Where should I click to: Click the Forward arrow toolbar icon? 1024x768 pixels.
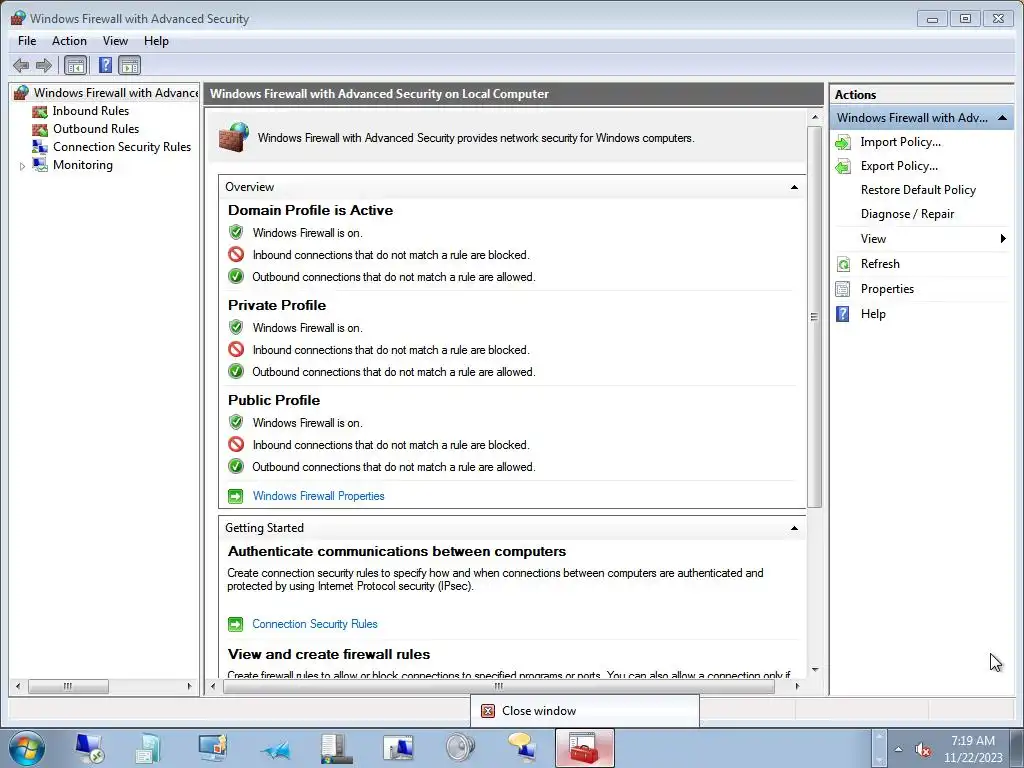coord(44,65)
